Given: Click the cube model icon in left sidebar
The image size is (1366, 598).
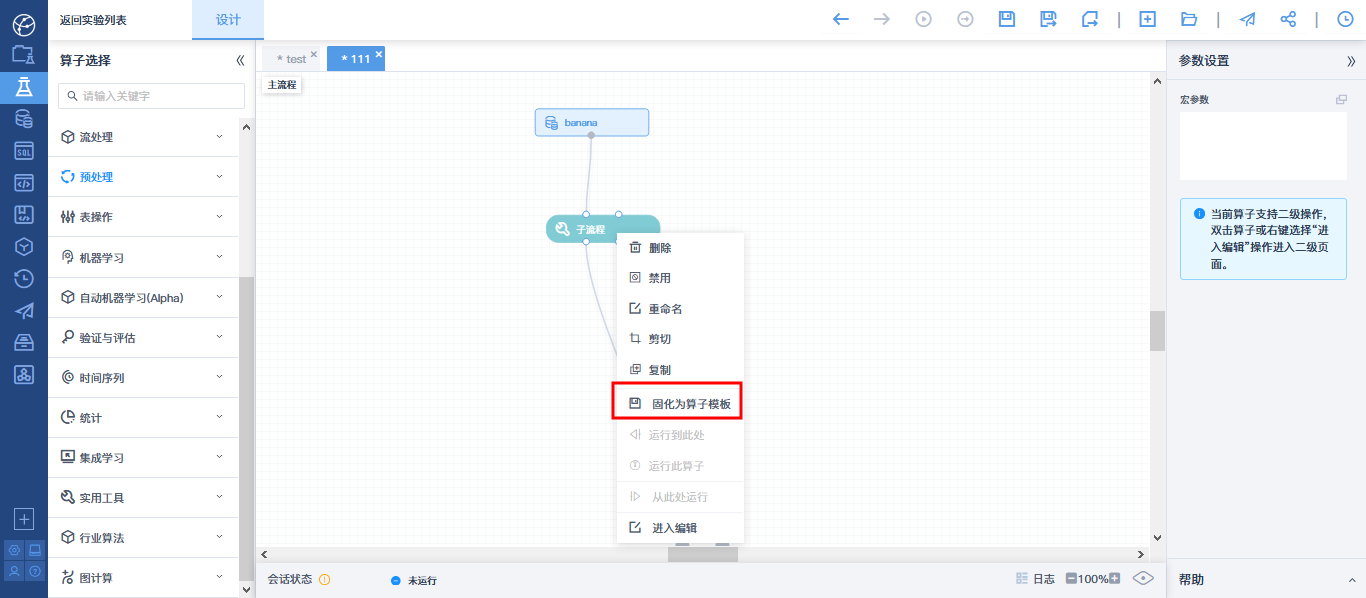Looking at the screenshot, I should click(24, 247).
